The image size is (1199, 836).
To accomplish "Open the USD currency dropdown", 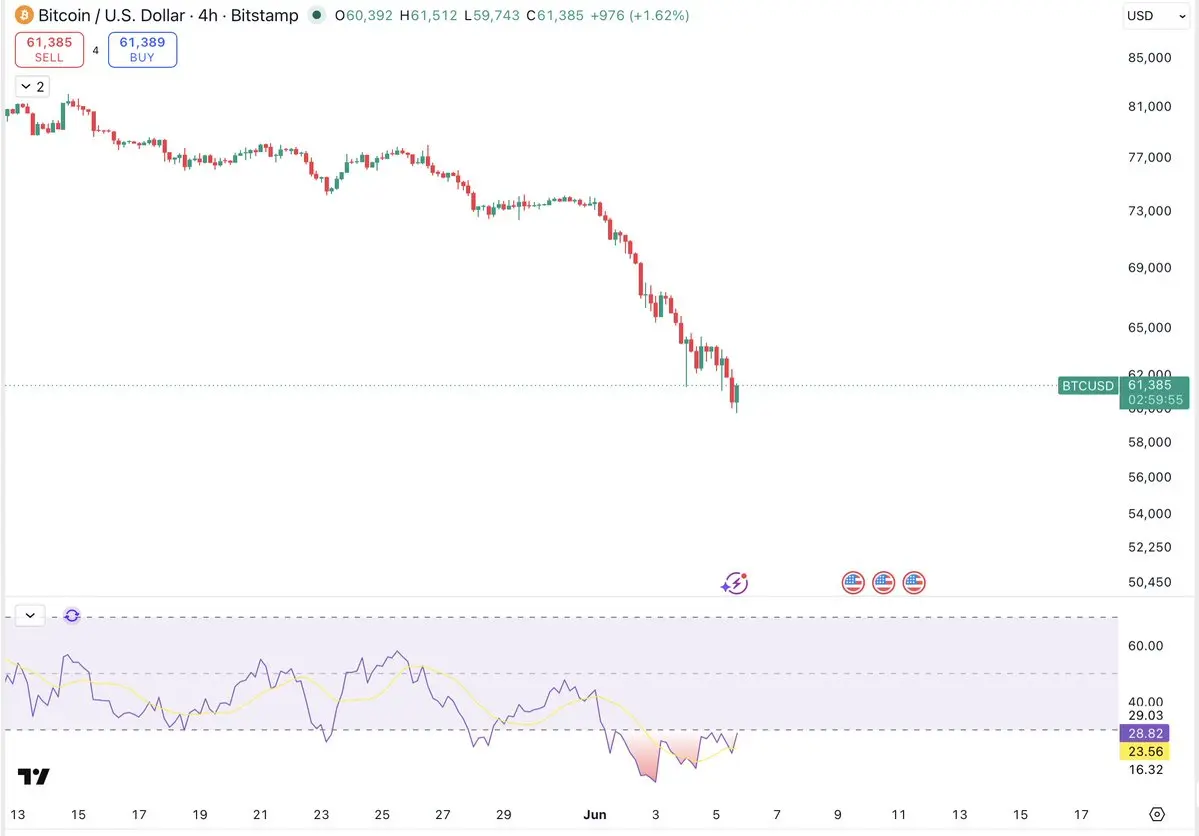I will point(1155,16).
